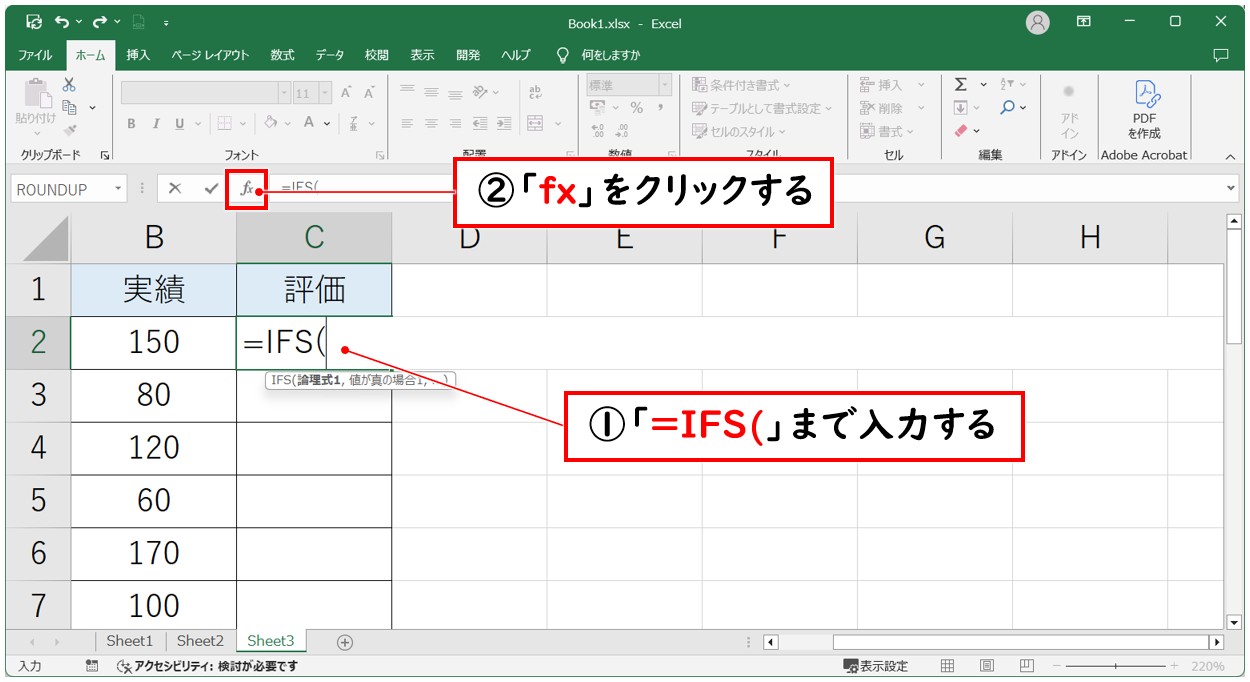Image resolution: width=1250 pixels, height=682 pixels.
Task: Click the cancel X in formula bar
Action: click(x=175, y=188)
